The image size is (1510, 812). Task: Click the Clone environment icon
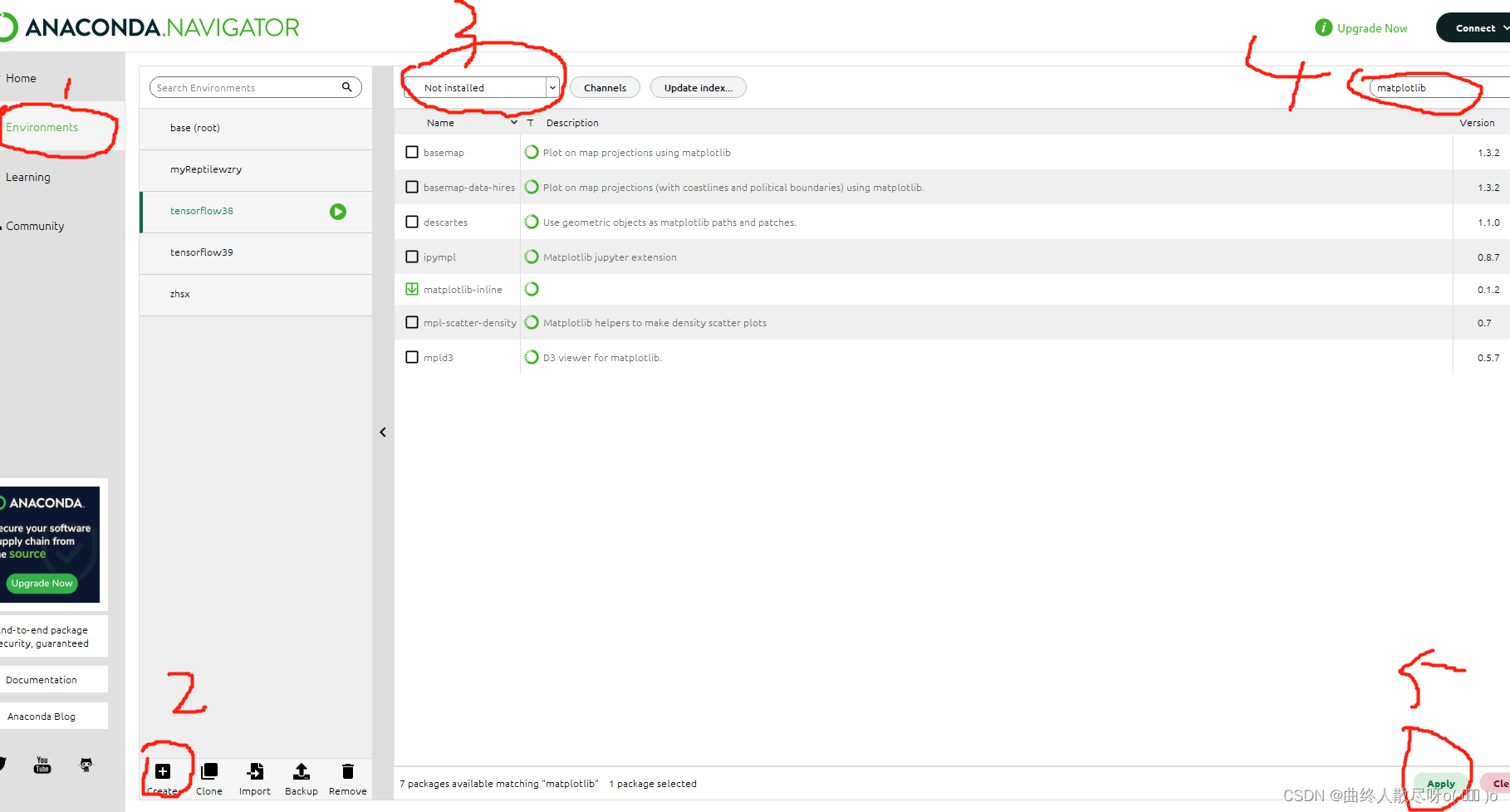pos(209,771)
